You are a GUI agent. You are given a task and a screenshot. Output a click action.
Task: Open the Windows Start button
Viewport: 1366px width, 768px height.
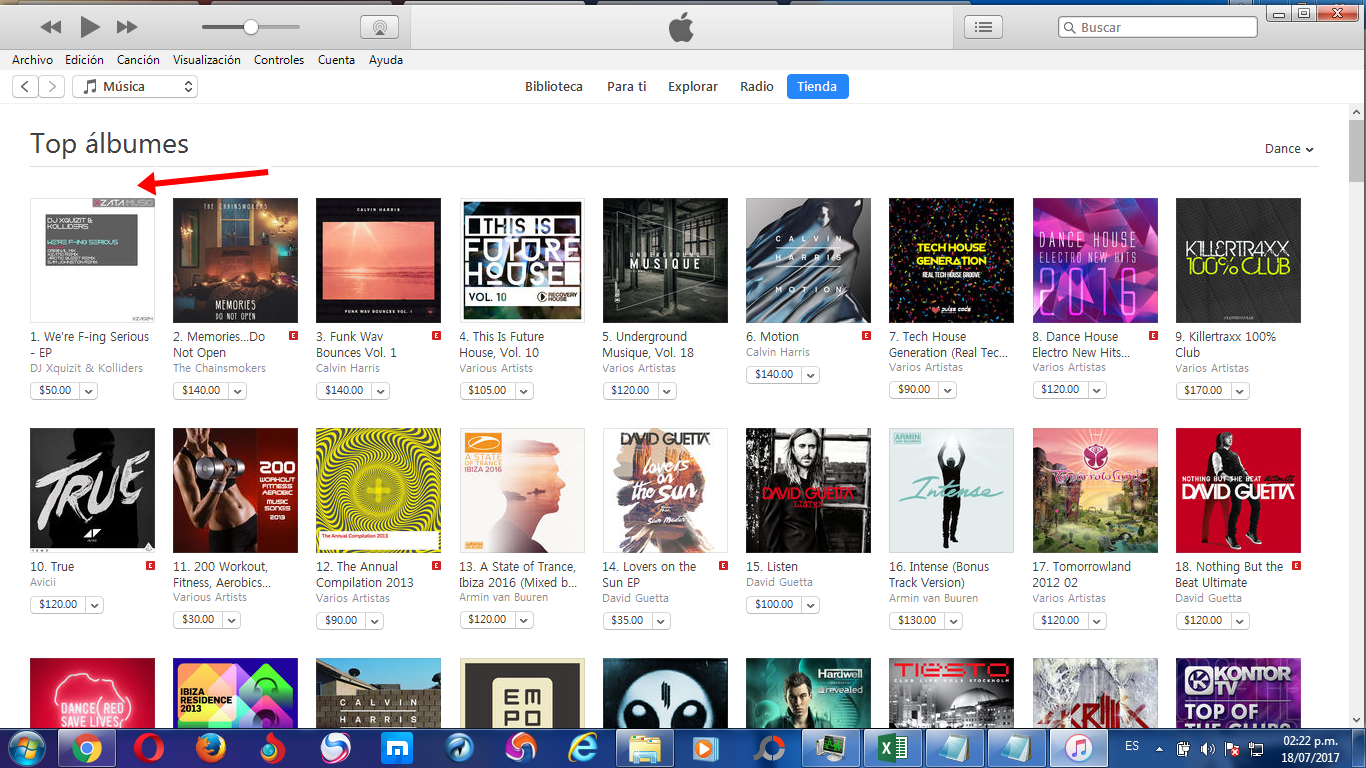pyautogui.click(x=25, y=748)
